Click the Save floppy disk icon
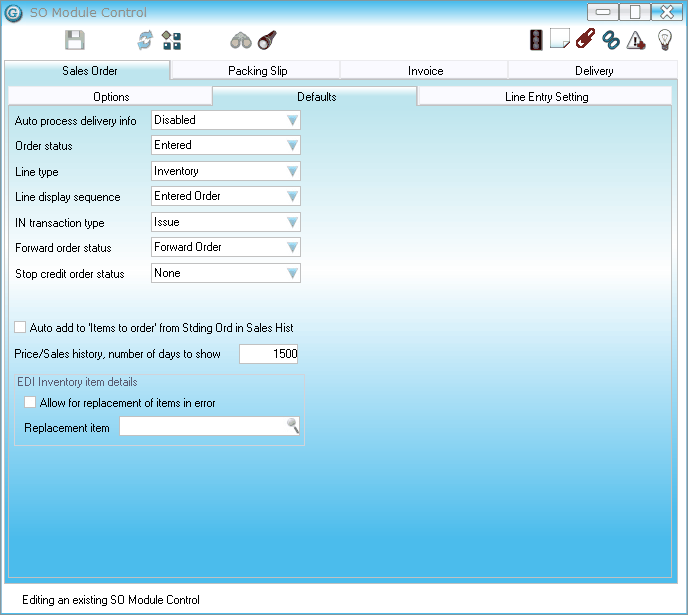Viewport: 688px width, 615px height. [75, 40]
